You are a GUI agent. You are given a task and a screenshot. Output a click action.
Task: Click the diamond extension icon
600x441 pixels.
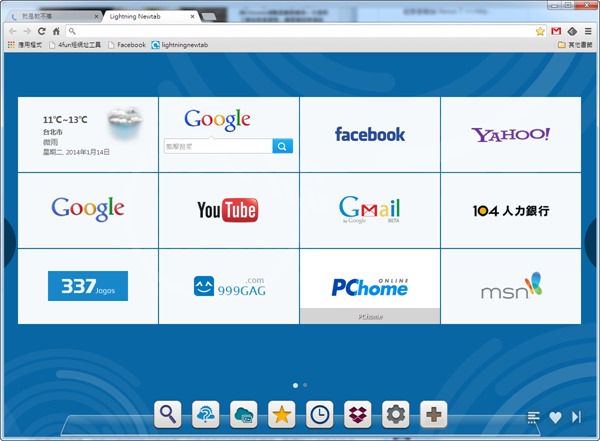[572, 31]
